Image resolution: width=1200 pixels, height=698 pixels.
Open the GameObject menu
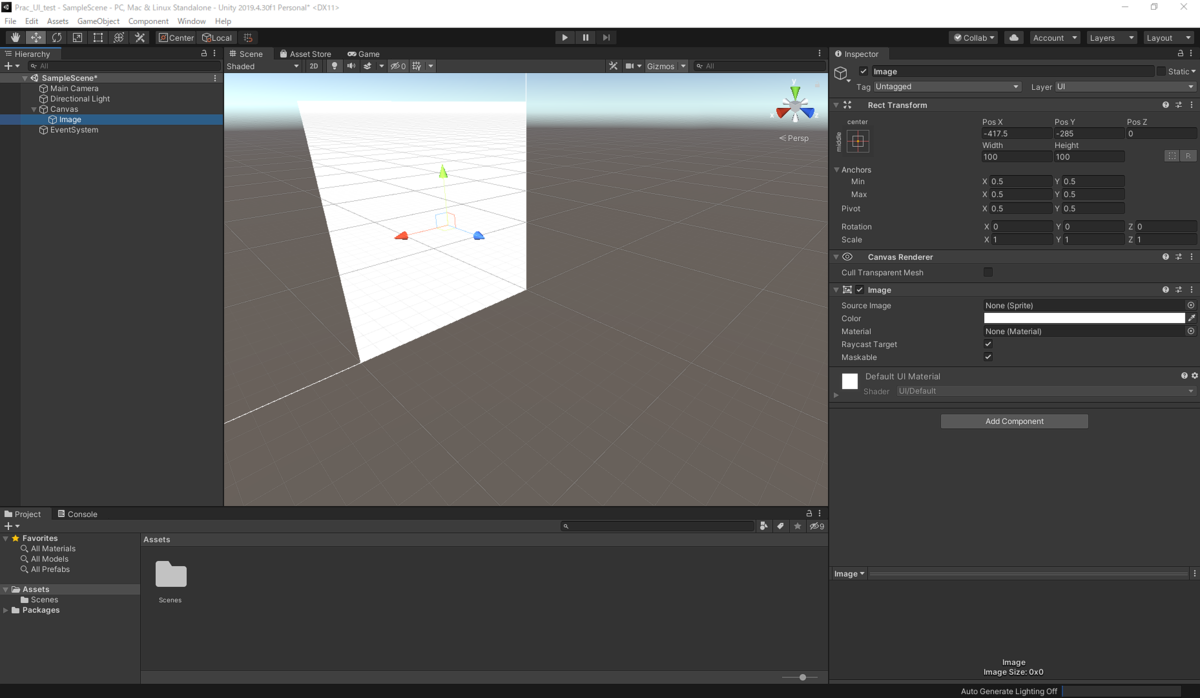tap(98, 21)
